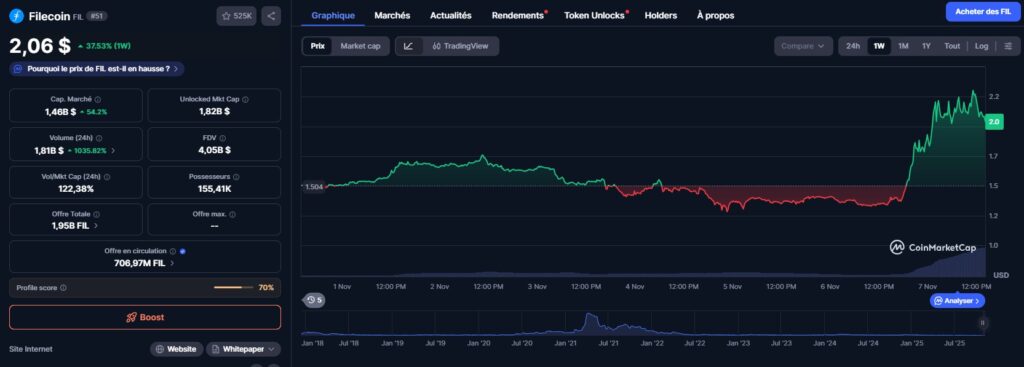Open the share icon button
The image size is (1024, 367).
271,16
